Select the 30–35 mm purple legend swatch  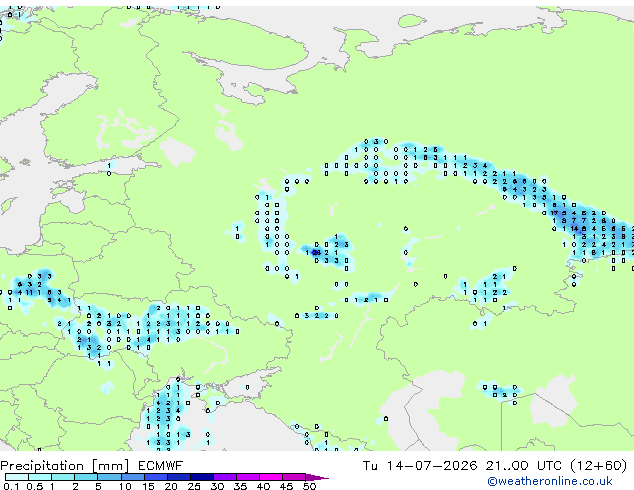(225, 477)
